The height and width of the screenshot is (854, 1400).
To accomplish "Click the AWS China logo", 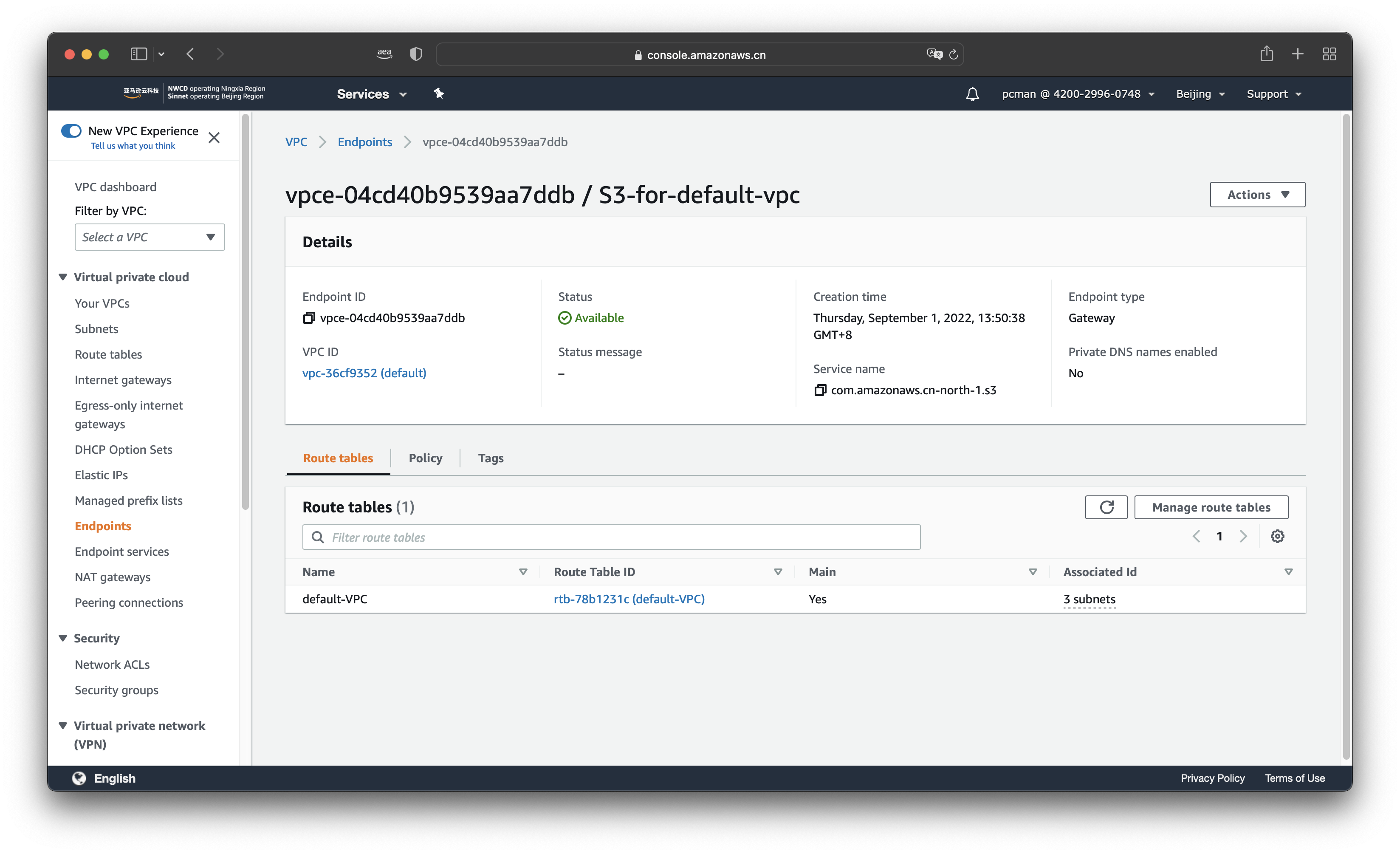I will click(194, 93).
